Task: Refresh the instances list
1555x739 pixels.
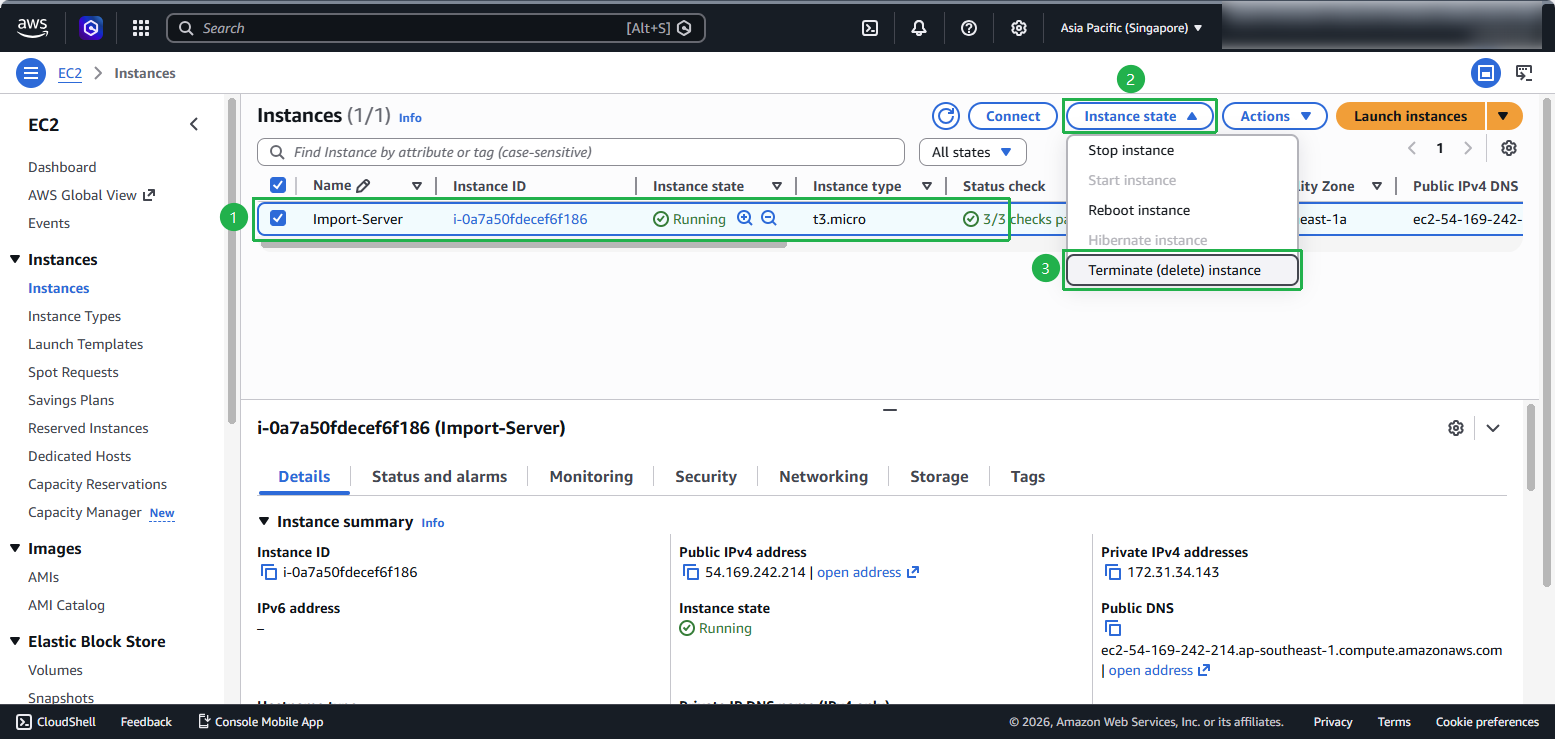Action: [x=945, y=116]
